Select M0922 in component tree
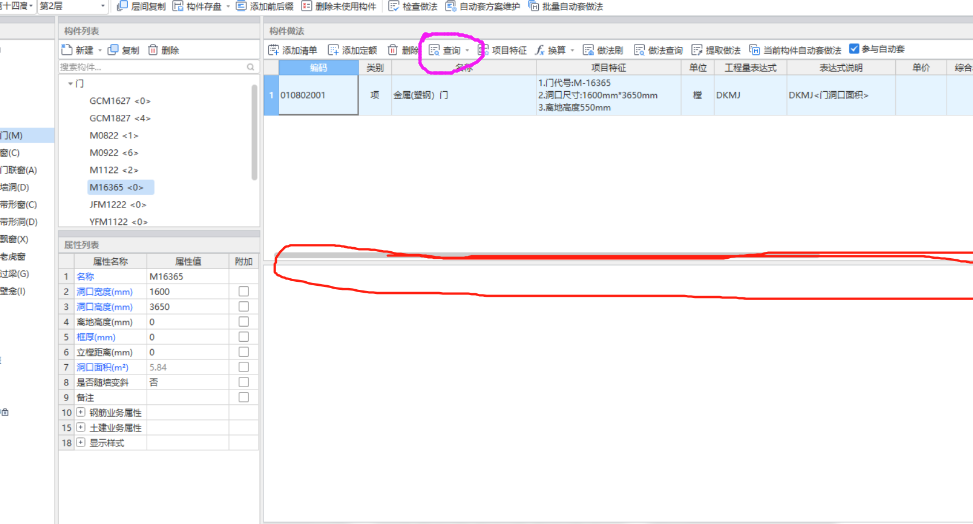 coord(114,153)
